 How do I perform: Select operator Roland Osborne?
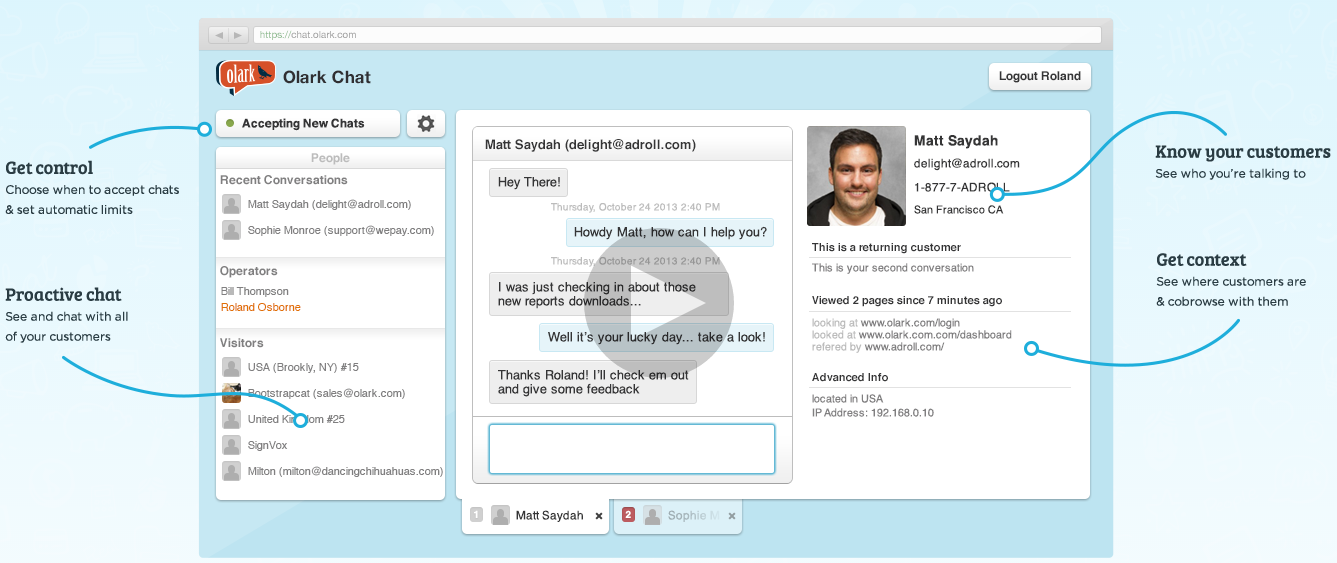click(x=260, y=307)
